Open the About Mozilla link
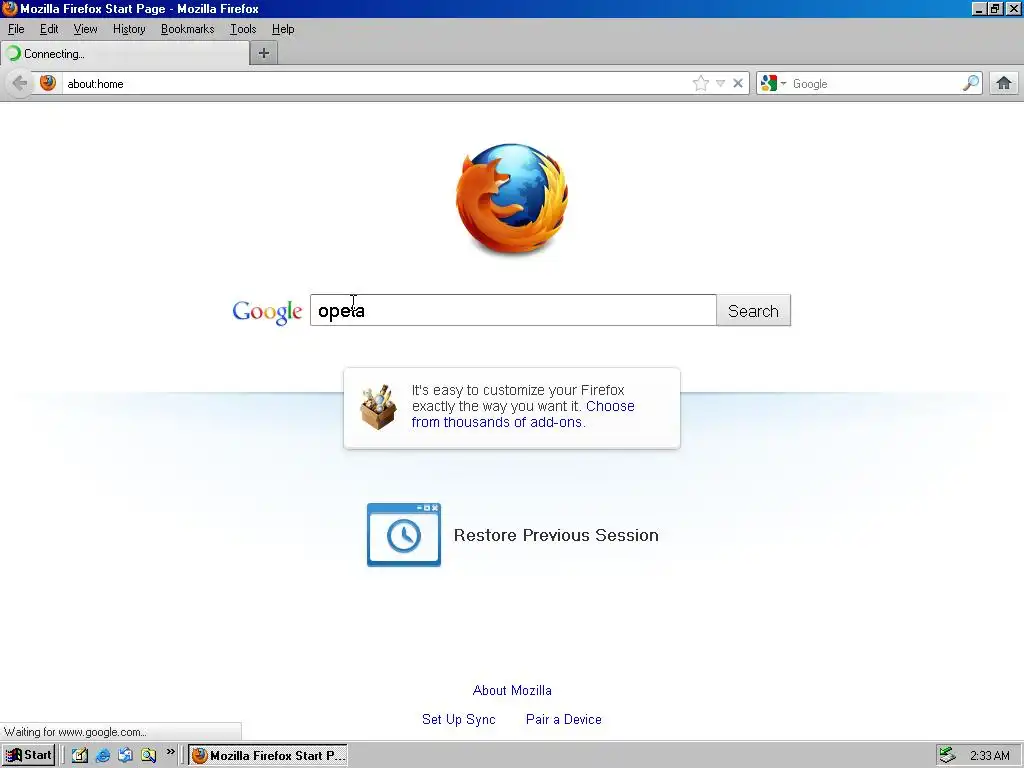Screen dimensions: 1024x768 click(x=512, y=690)
